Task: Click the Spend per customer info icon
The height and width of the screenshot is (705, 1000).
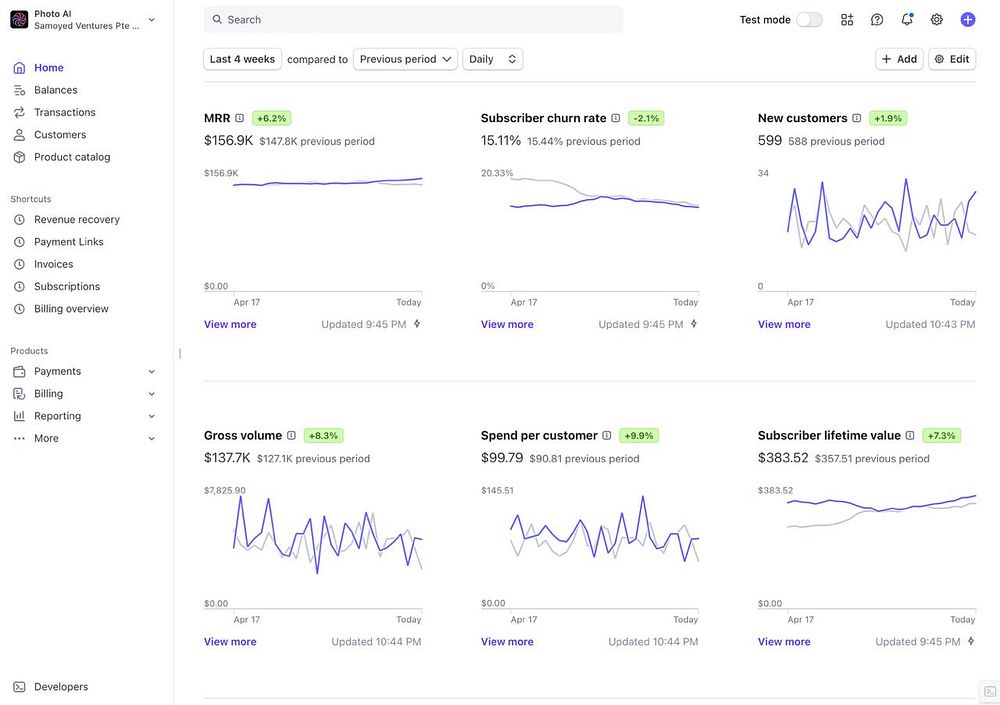Action: pyautogui.click(x=607, y=435)
